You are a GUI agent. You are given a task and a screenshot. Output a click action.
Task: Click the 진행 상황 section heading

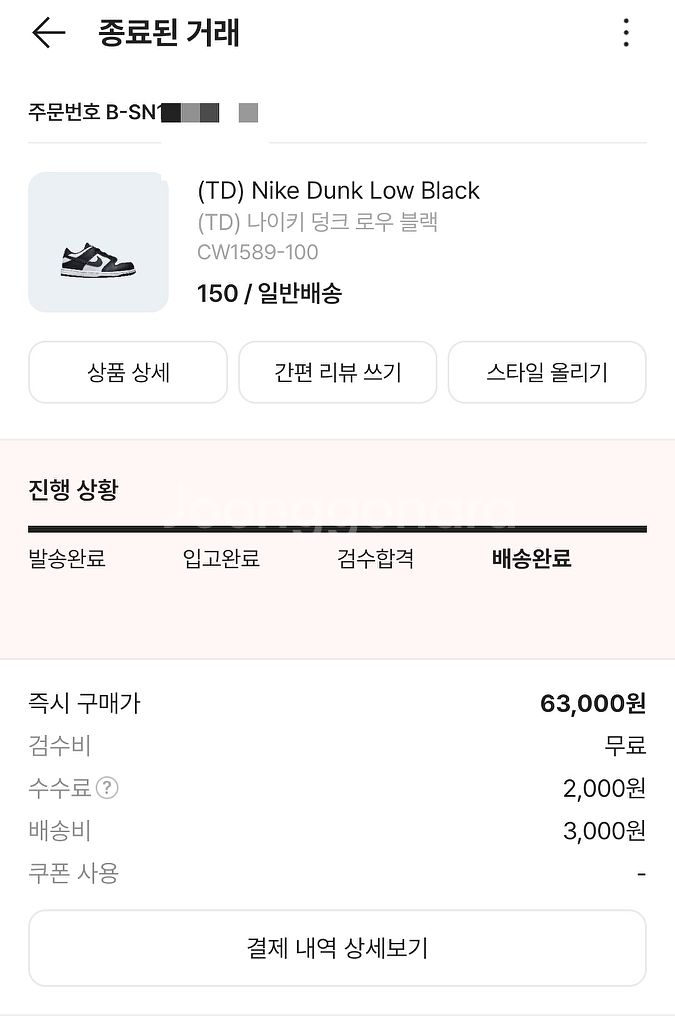pos(73,490)
